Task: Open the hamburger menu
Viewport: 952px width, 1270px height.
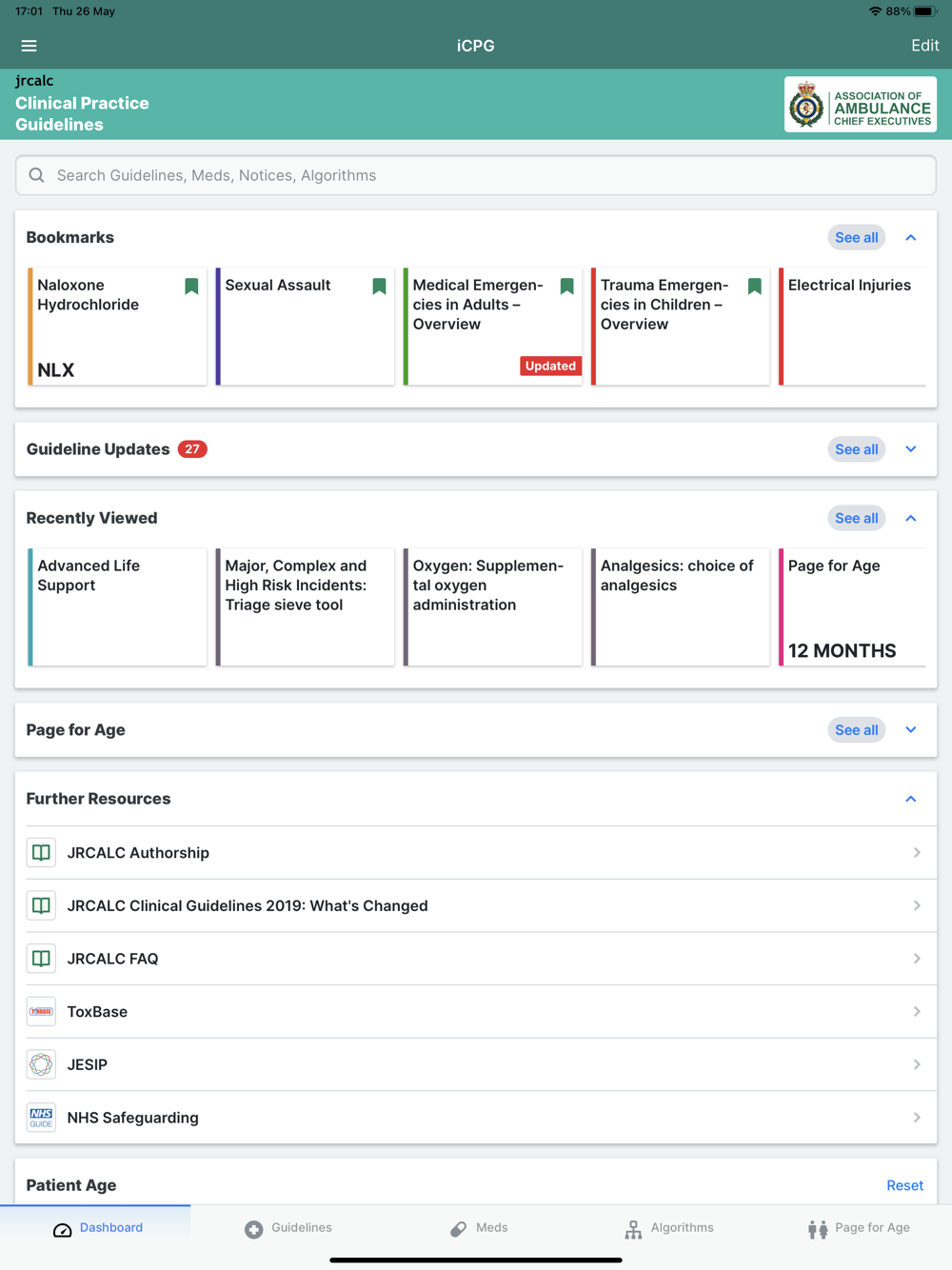Action: tap(29, 46)
